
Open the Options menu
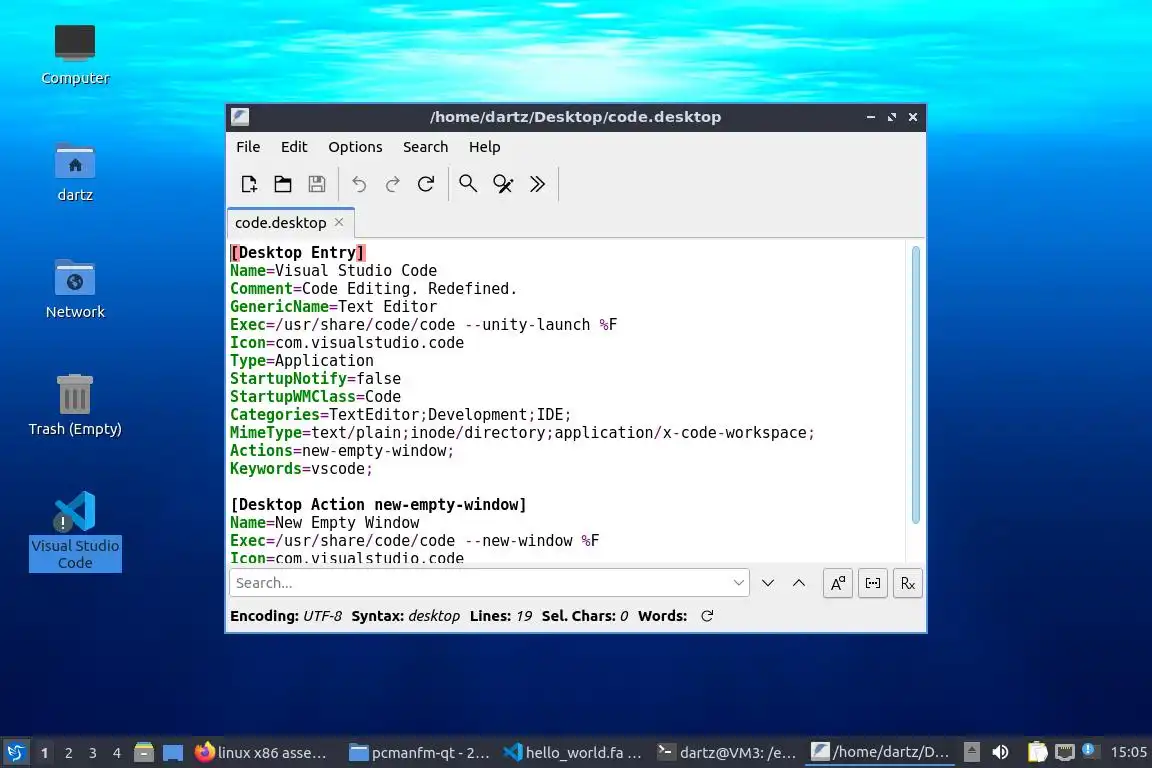point(355,147)
